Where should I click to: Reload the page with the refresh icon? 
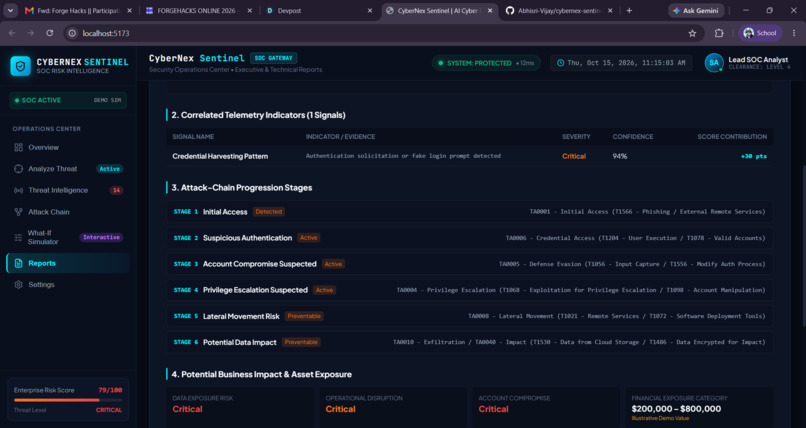tap(49, 33)
